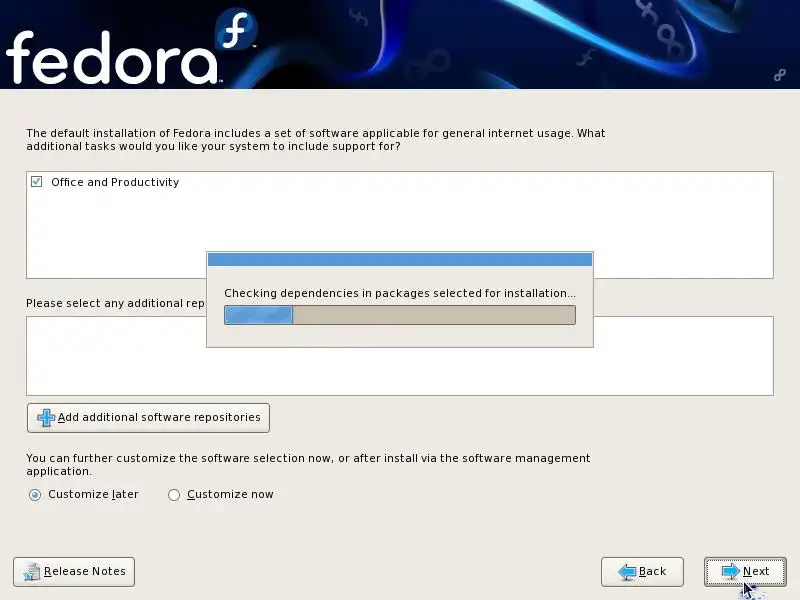Screen dimensions: 800x600
Task: Click the 'Office and Productivity' label text
Action: [115, 182]
